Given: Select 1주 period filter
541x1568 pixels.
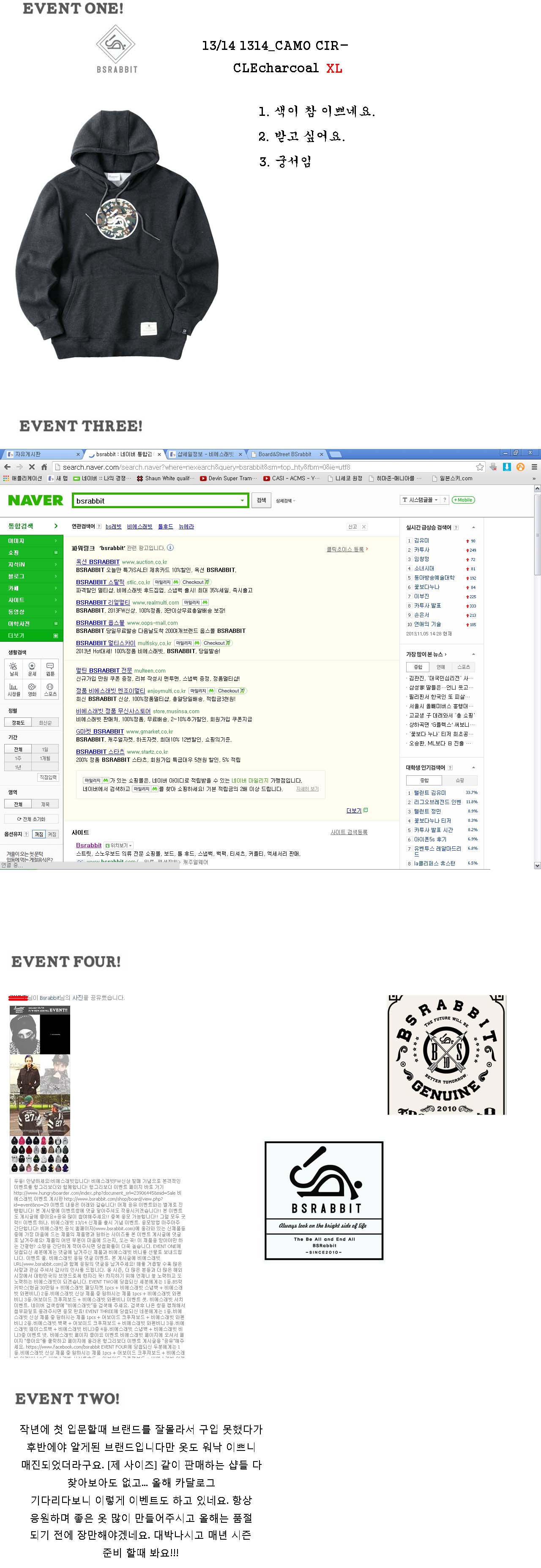Looking at the screenshot, I should coord(18,758).
